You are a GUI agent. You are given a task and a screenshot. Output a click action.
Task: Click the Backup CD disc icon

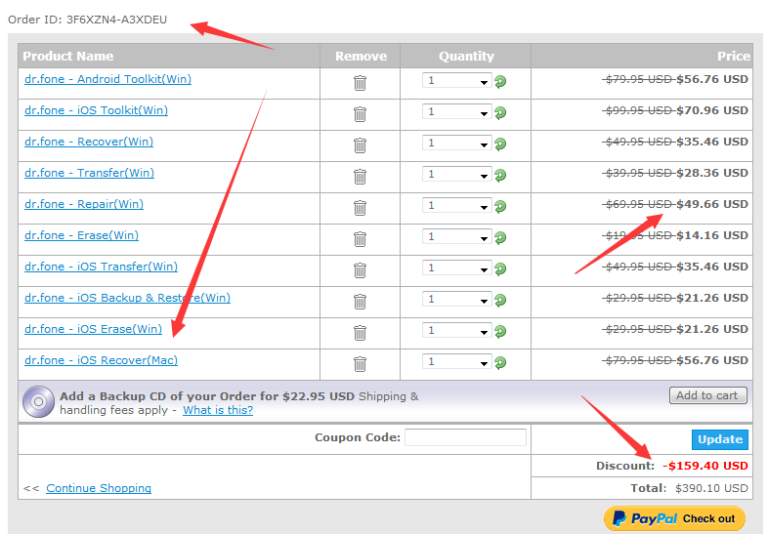pyautogui.click(x=38, y=402)
